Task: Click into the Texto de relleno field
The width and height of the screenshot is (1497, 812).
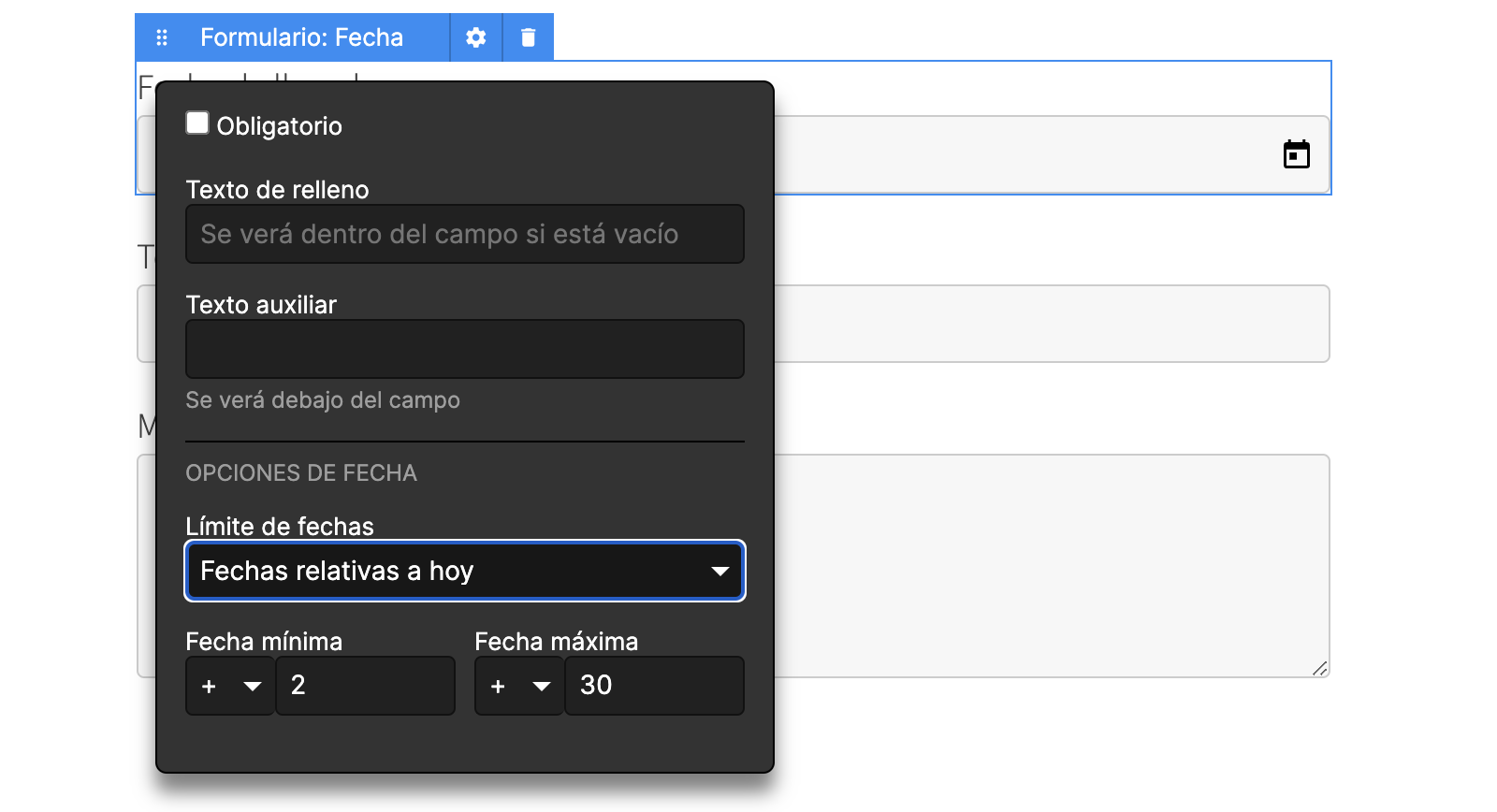Action: [465, 234]
